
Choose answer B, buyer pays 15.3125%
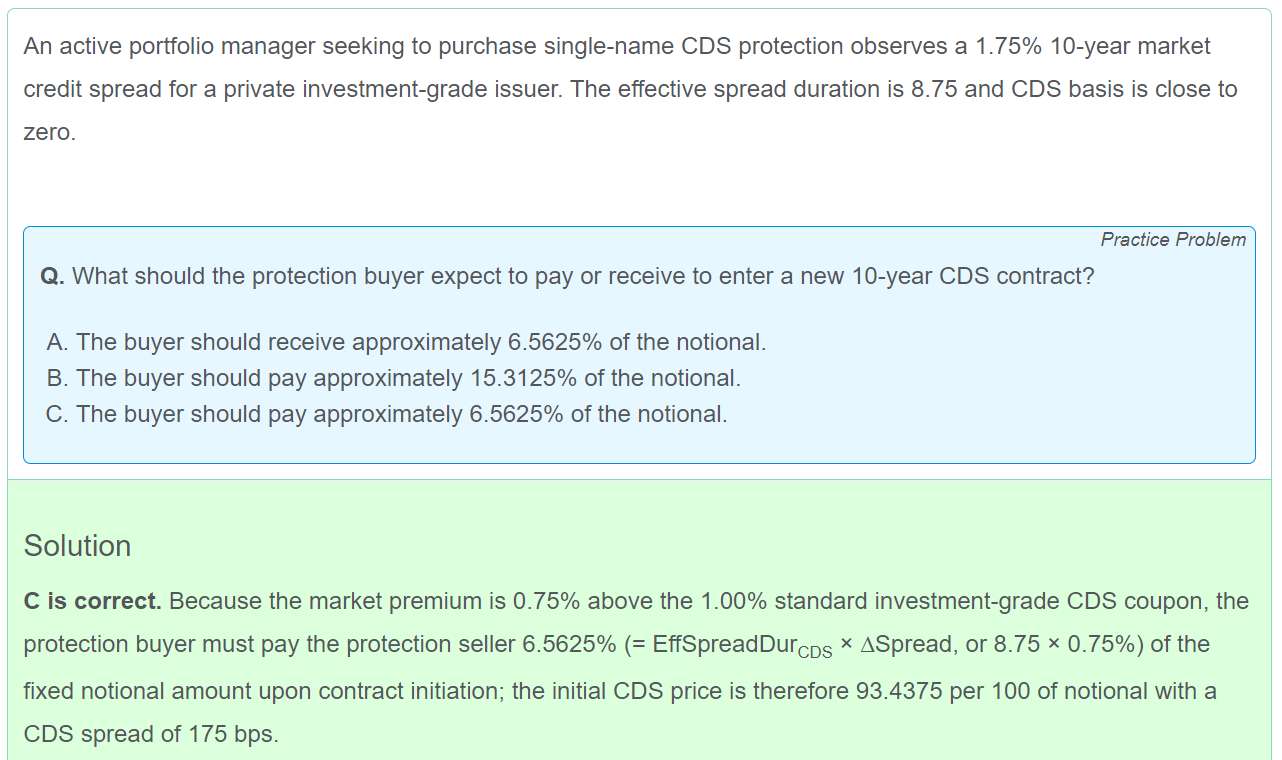coord(393,378)
